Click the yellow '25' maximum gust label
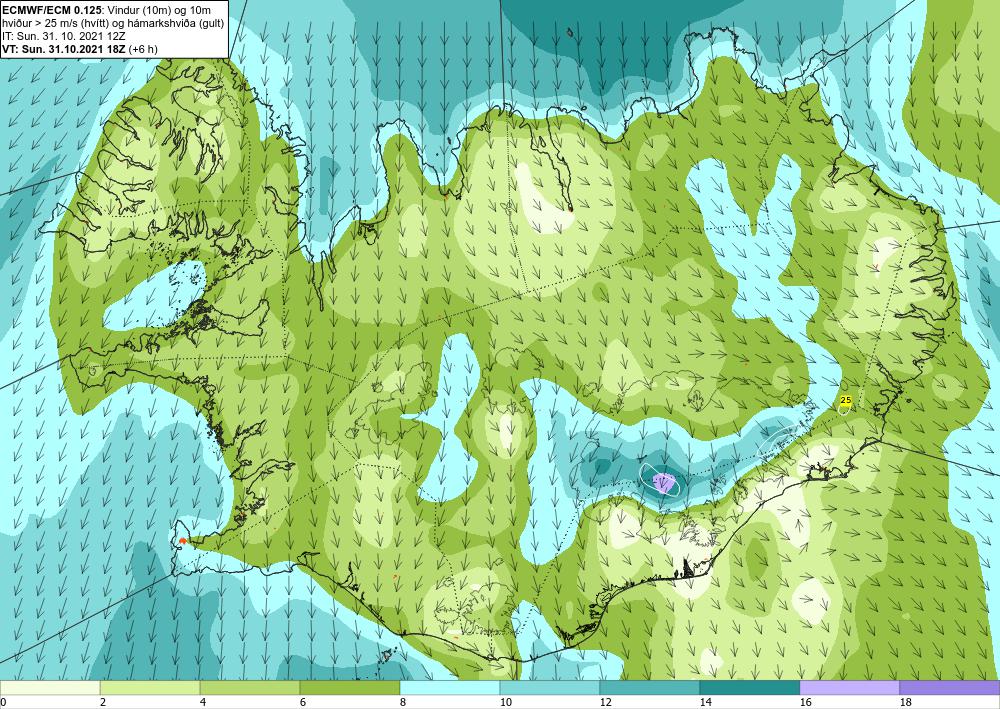 click(x=846, y=400)
